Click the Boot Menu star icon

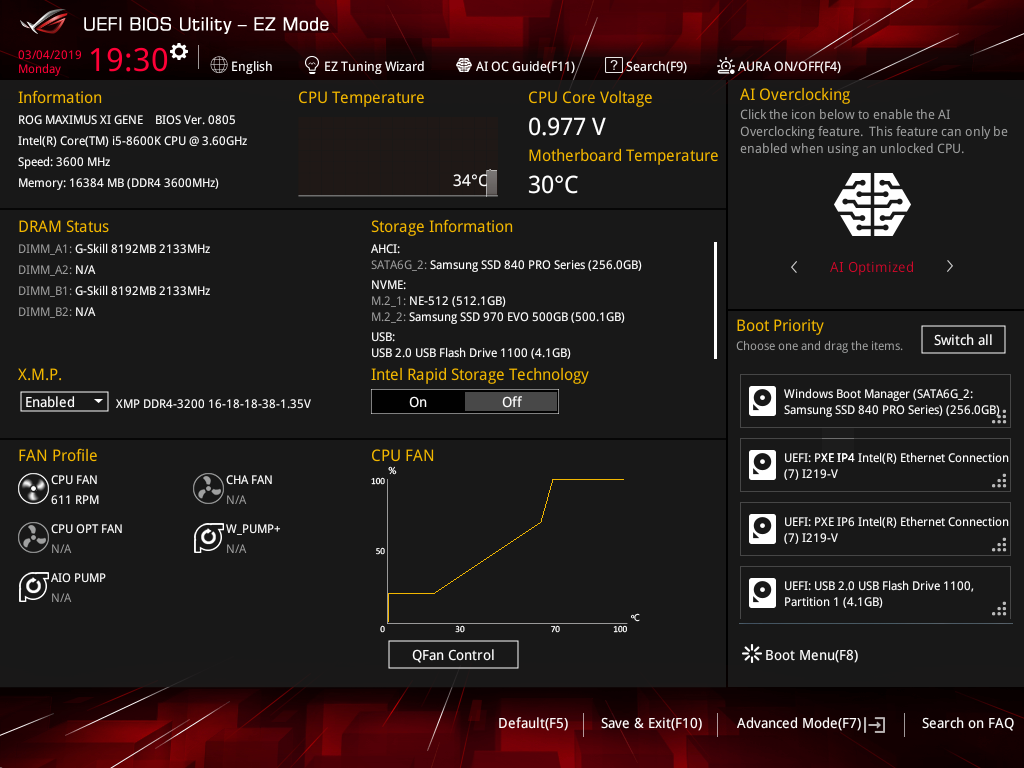(x=752, y=654)
